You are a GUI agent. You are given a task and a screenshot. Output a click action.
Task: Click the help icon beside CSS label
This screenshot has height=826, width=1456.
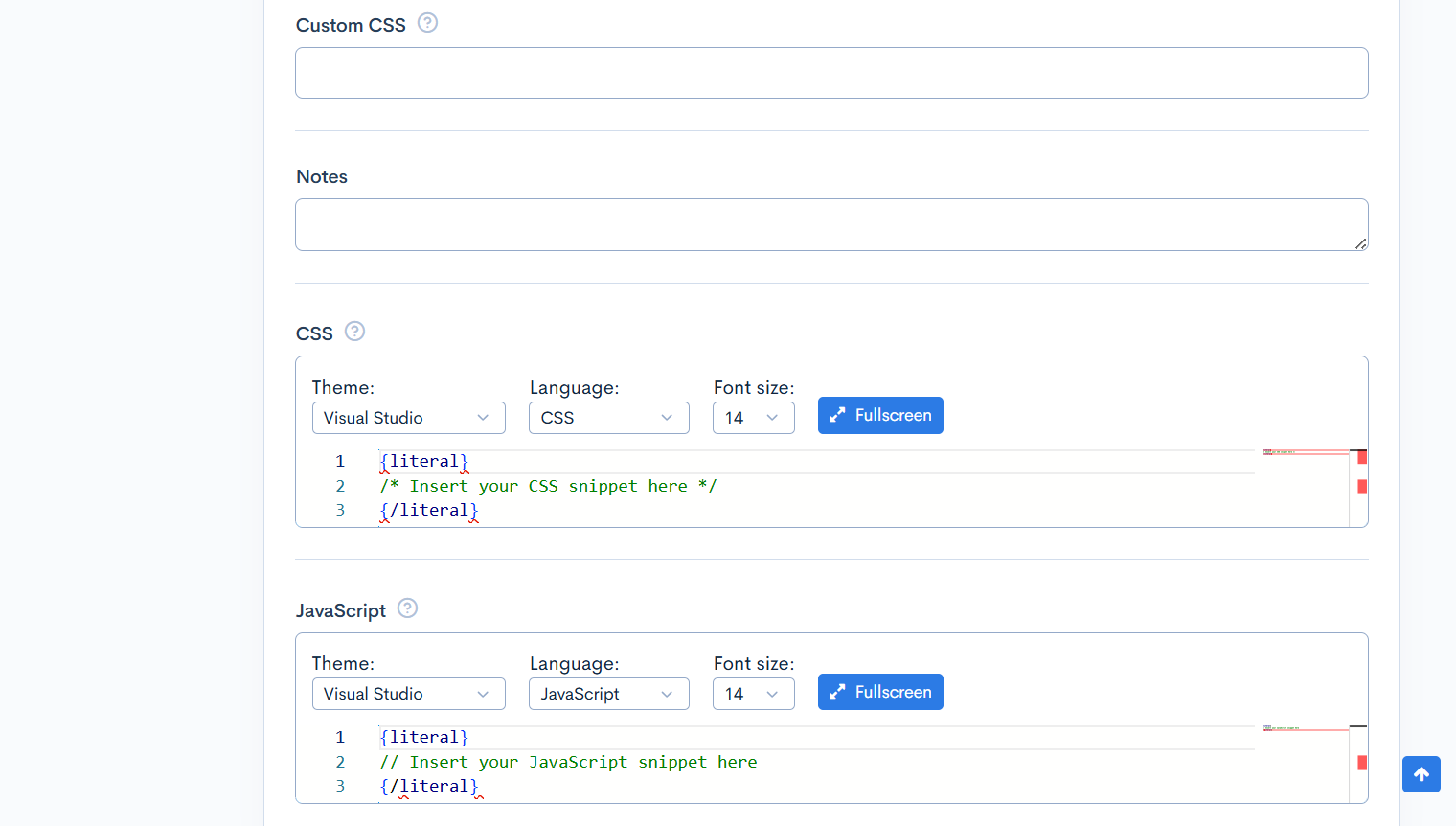(x=354, y=332)
